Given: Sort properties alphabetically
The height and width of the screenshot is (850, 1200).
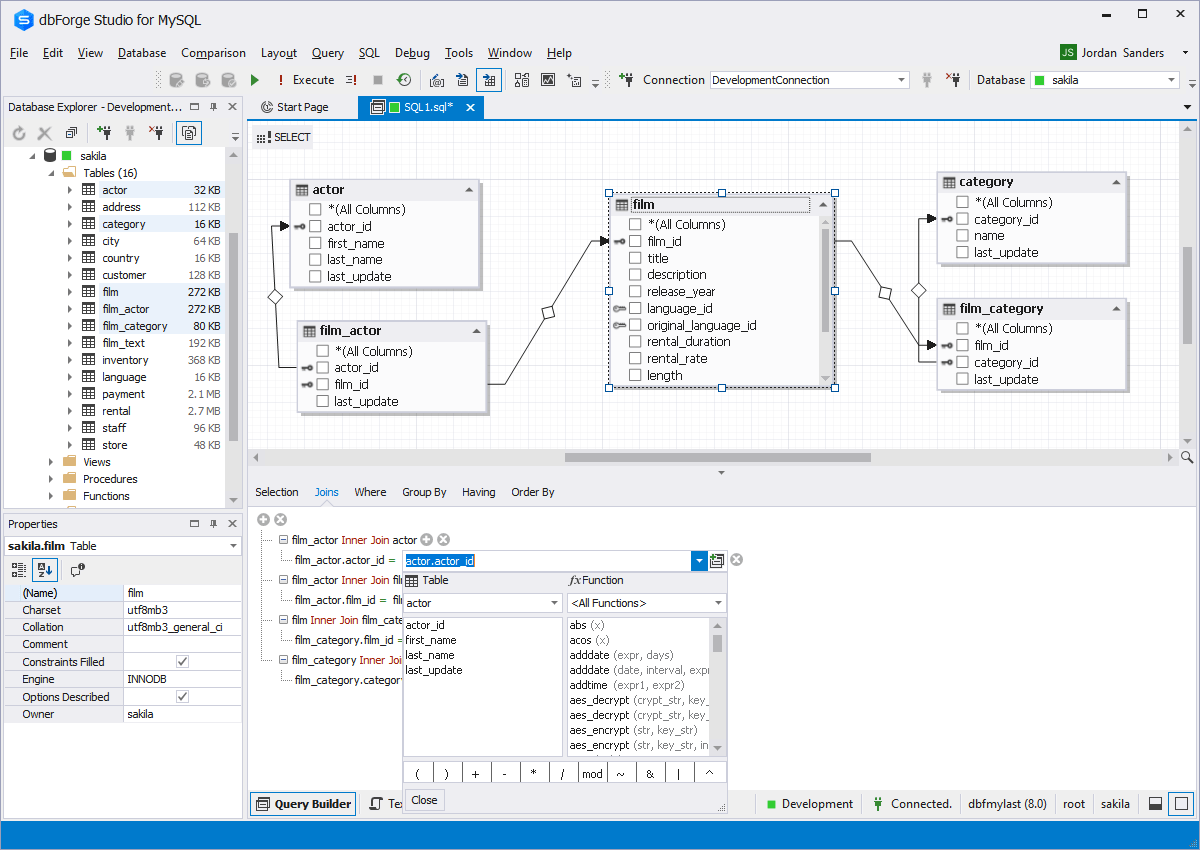Looking at the screenshot, I should (x=44, y=569).
